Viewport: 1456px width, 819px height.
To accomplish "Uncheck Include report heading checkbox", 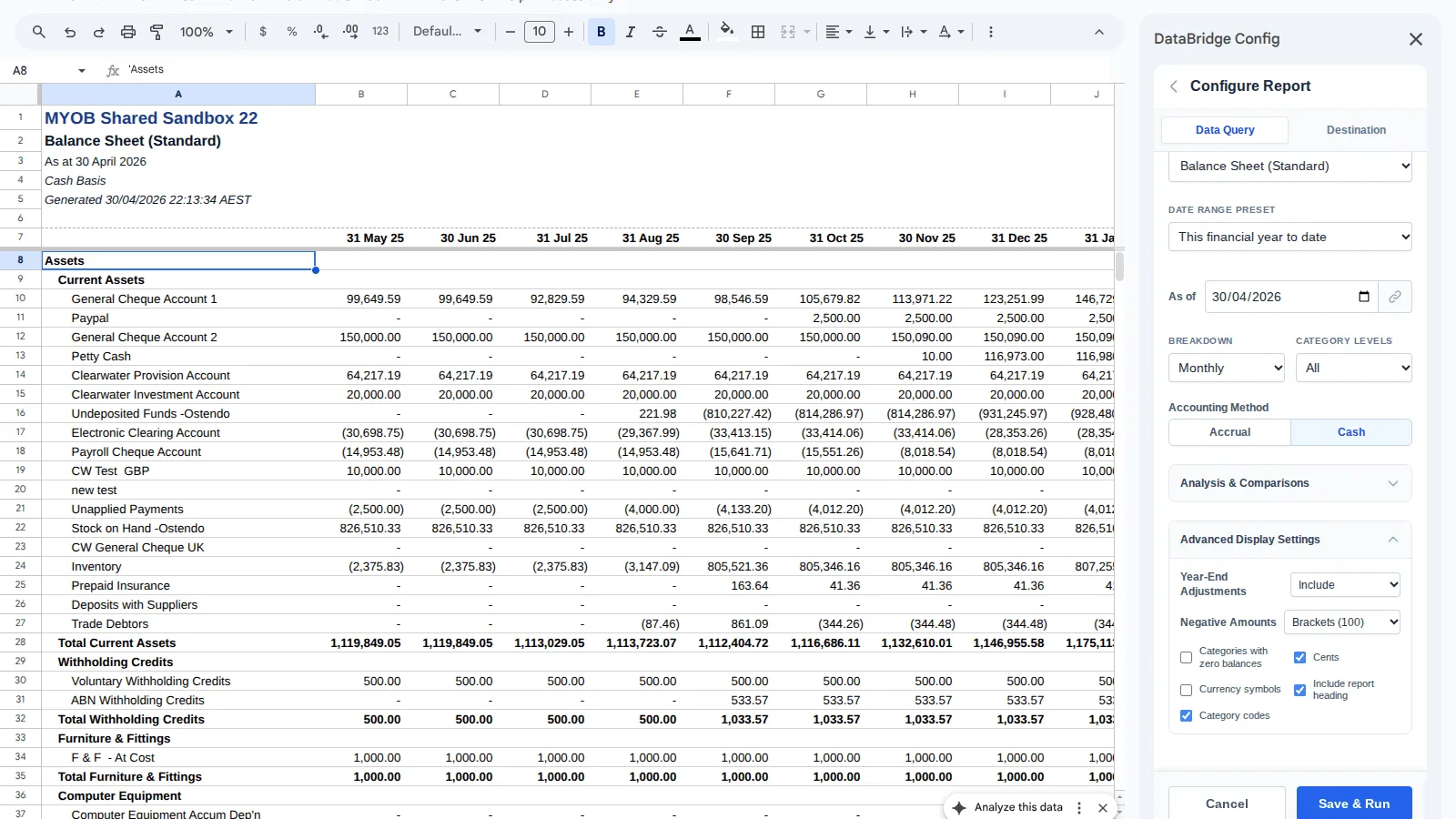I will pos(1299,691).
